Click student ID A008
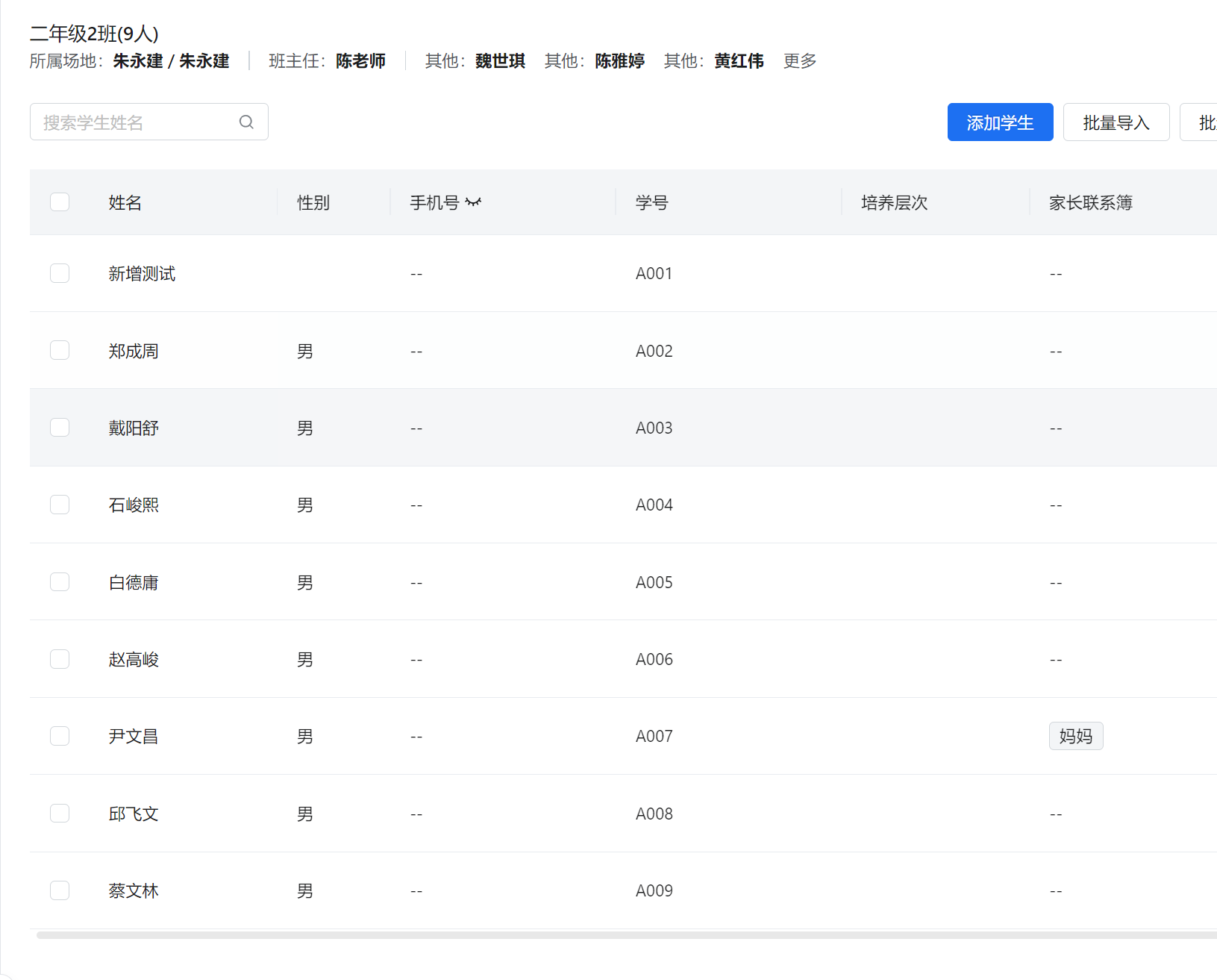1217x980 pixels. [x=654, y=814]
